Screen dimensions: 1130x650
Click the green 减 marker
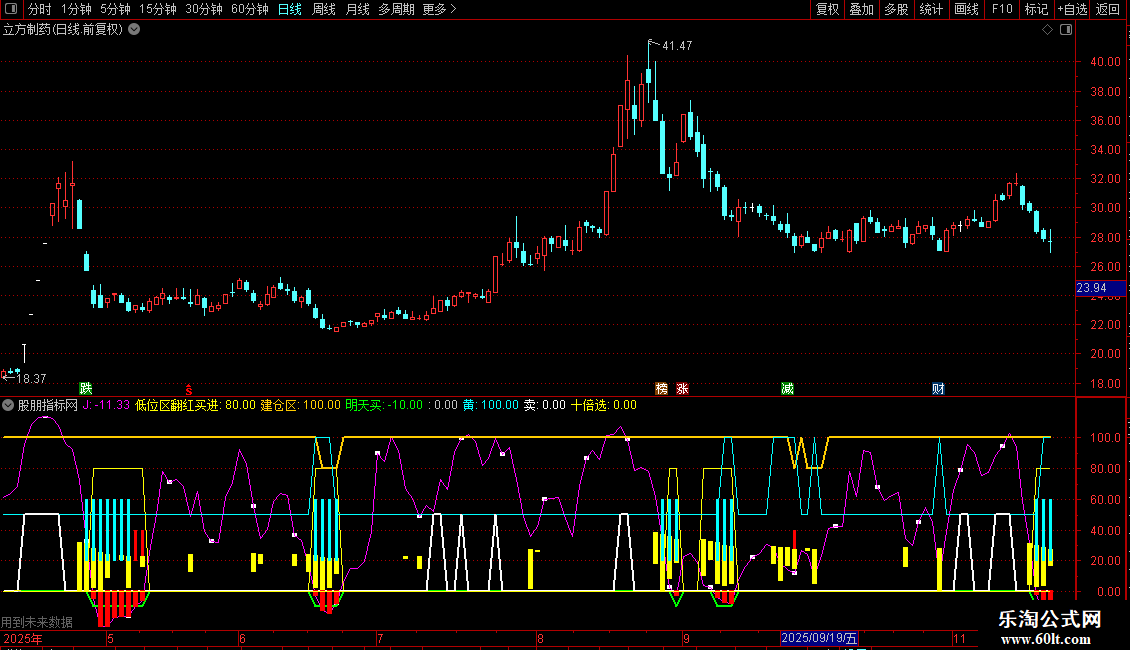(788, 388)
